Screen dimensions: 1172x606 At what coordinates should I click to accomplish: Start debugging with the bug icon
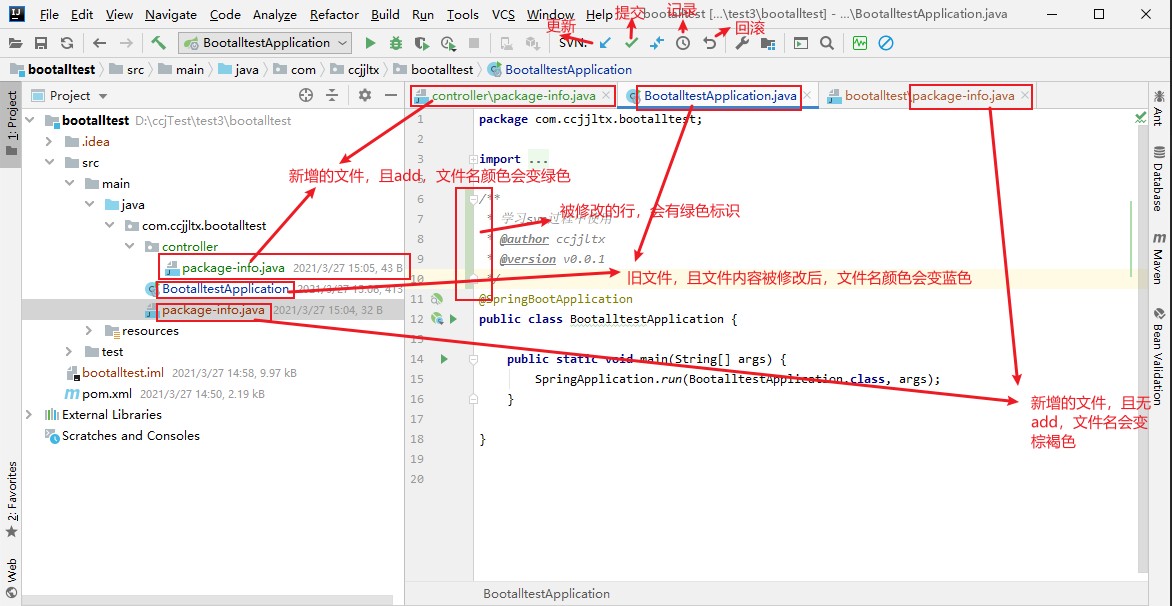pos(396,43)
